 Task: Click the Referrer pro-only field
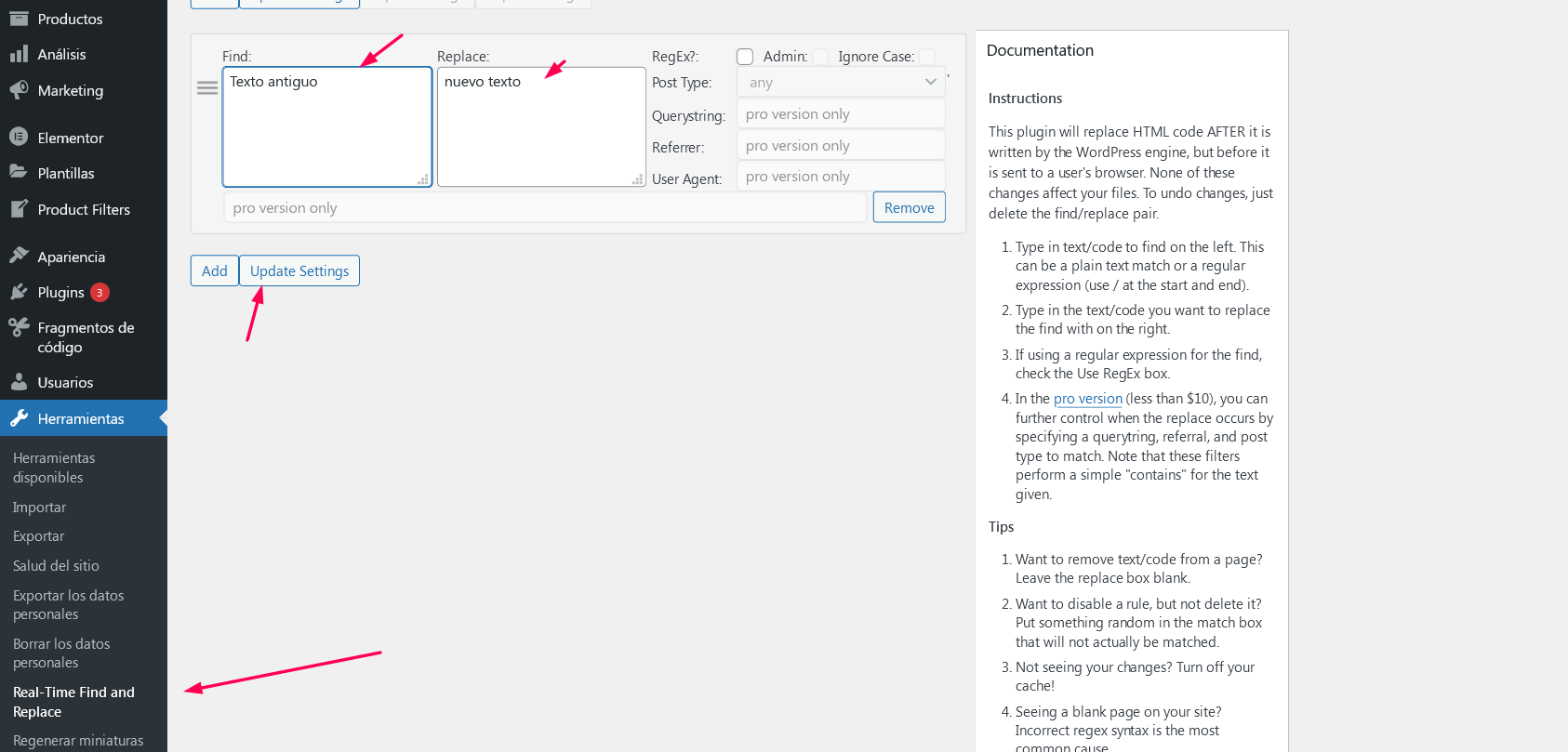coord(841,145)
